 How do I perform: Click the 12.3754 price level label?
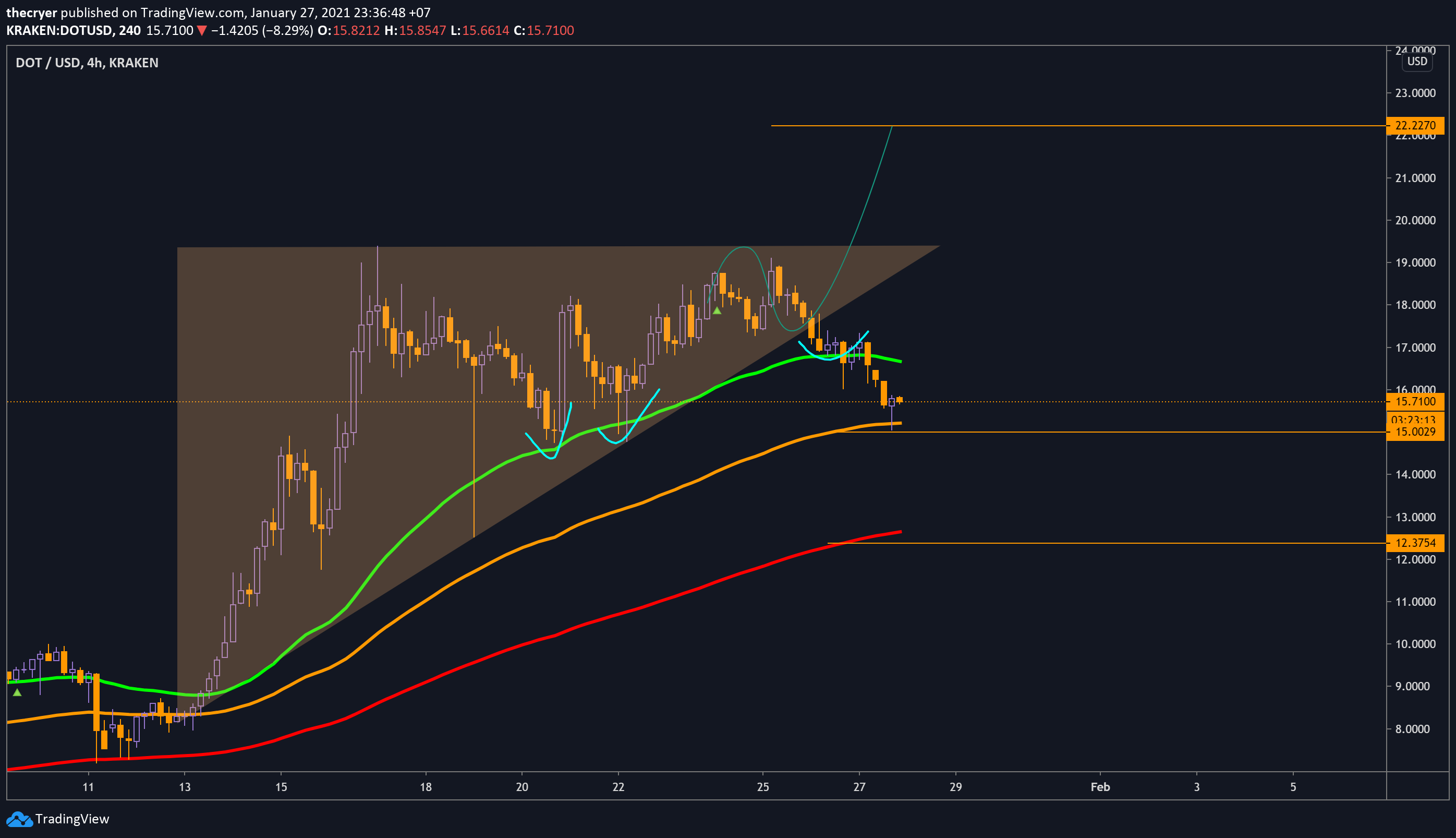(1415, 543)
